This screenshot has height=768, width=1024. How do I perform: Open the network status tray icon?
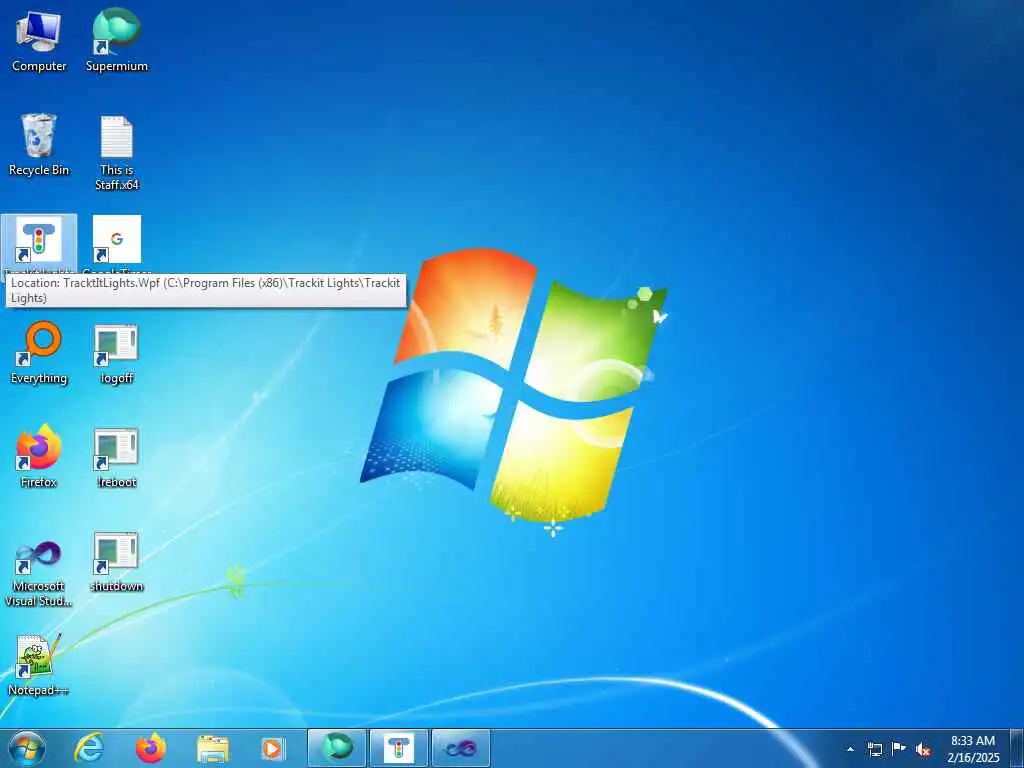point(874,749)
